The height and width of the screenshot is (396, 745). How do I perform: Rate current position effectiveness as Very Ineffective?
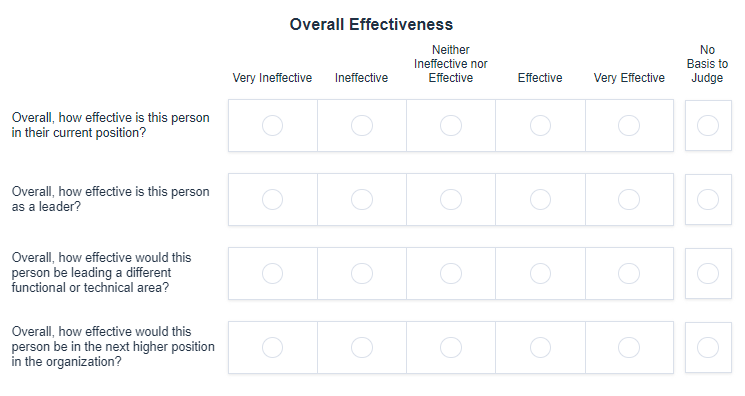272,126
